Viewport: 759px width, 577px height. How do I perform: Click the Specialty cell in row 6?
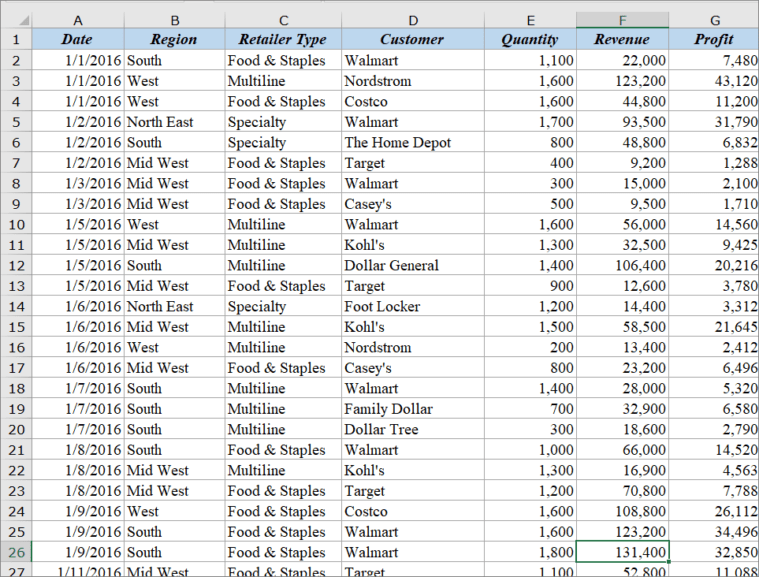[x=283, y=142]
